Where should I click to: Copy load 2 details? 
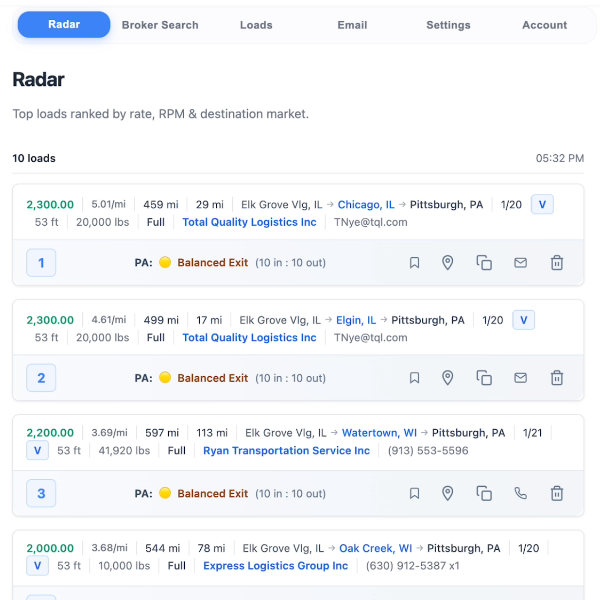click(484, 378)
